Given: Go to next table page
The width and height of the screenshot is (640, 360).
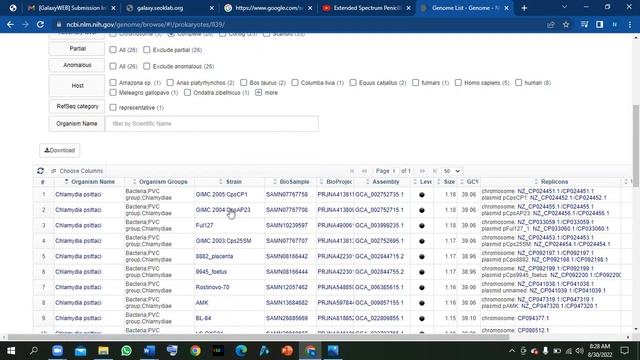Looking at the screenshot, I should tap(422, 171).
